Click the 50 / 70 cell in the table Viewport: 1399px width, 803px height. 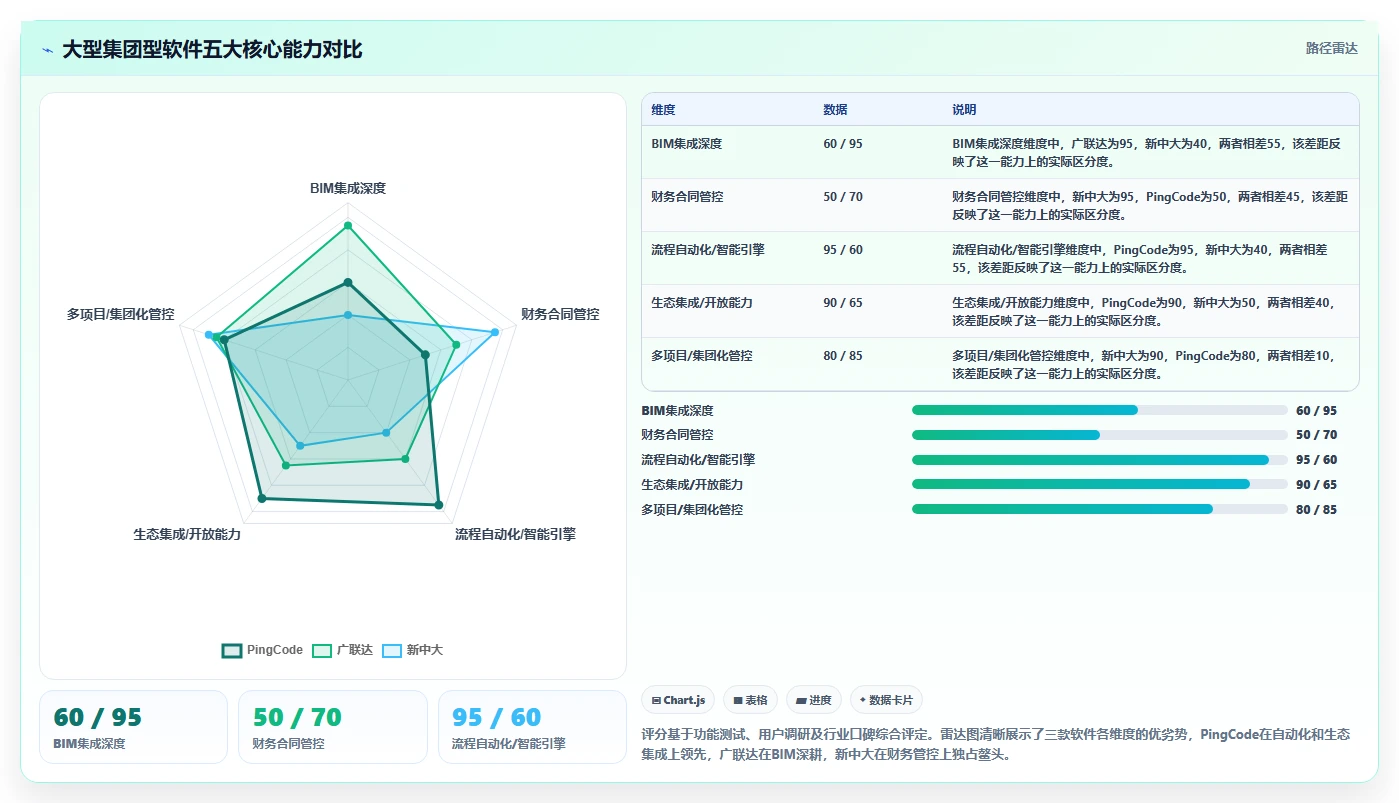tap(843, 197)
